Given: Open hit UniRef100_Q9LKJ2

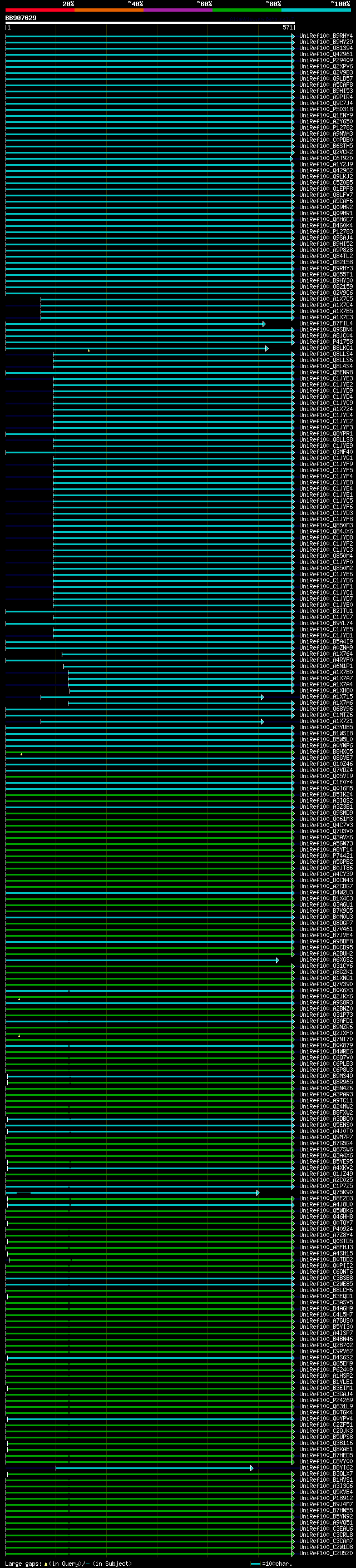Looking at the screenshot, I should point(325,176).
